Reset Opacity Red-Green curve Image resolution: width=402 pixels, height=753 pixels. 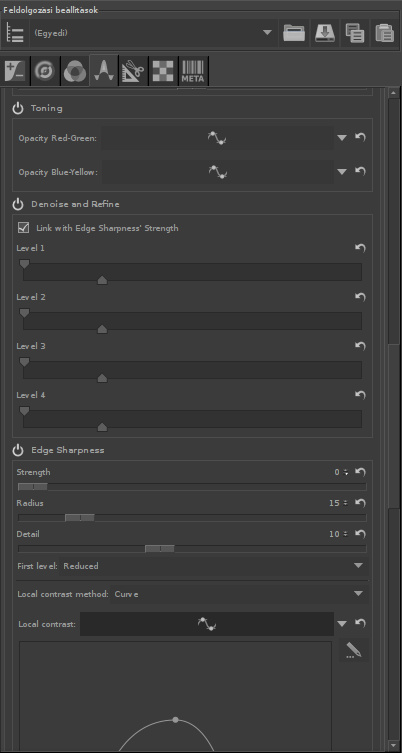[x=360, y=137]
